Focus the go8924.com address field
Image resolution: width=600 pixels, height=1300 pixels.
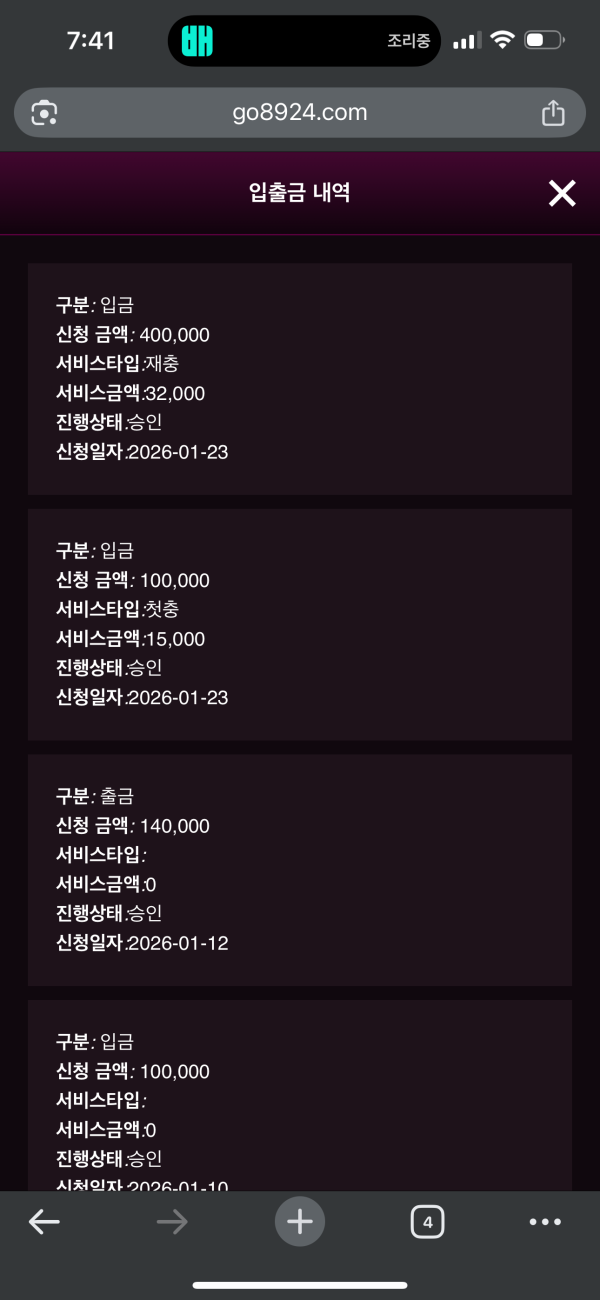tap(298, 113)
